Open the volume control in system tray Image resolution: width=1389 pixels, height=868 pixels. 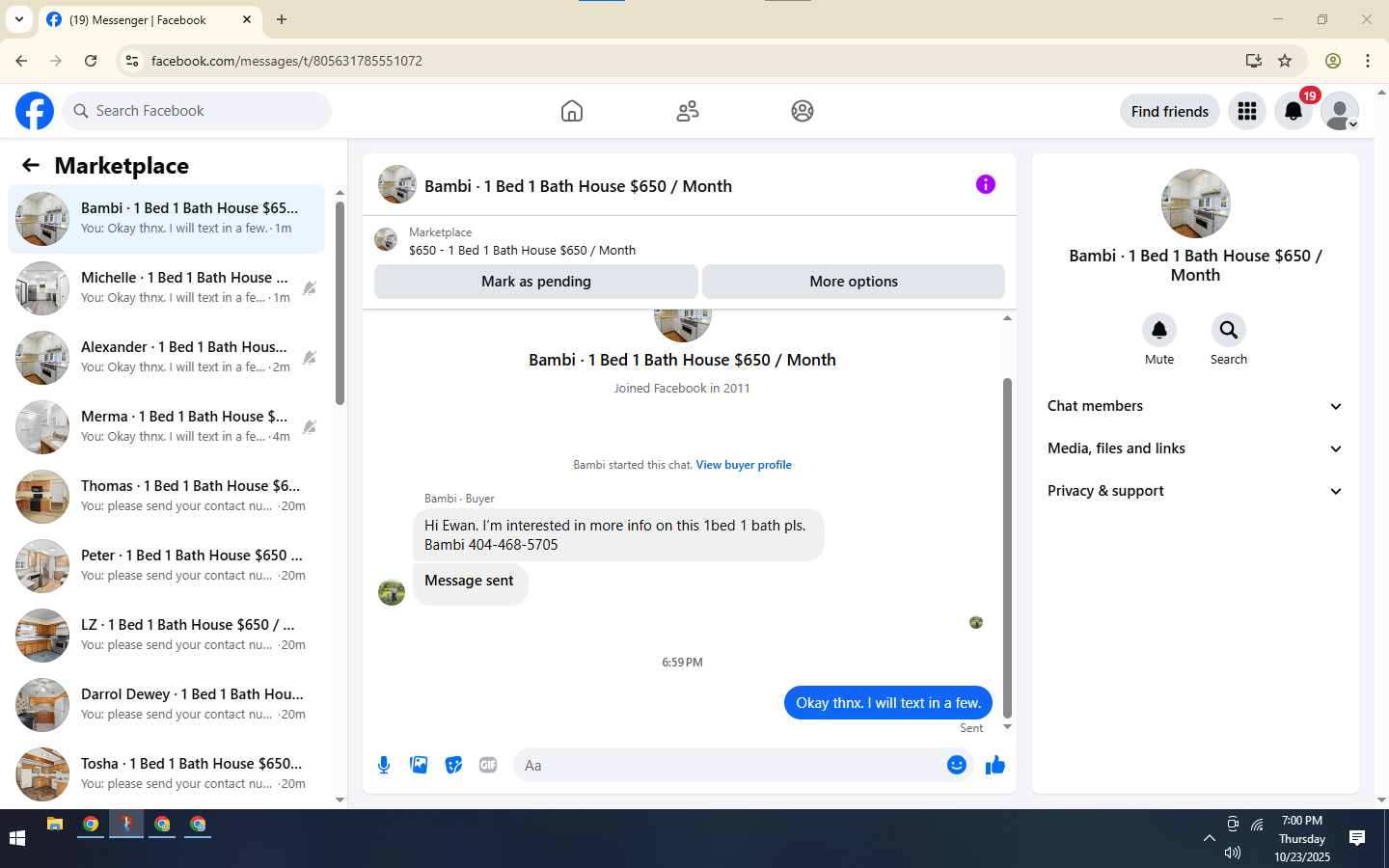(1233, 853)
